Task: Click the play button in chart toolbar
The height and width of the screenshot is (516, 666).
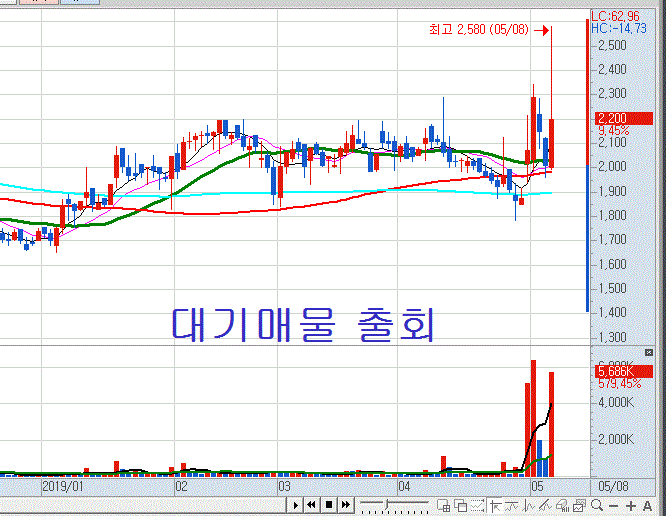Action: point(296,505)
